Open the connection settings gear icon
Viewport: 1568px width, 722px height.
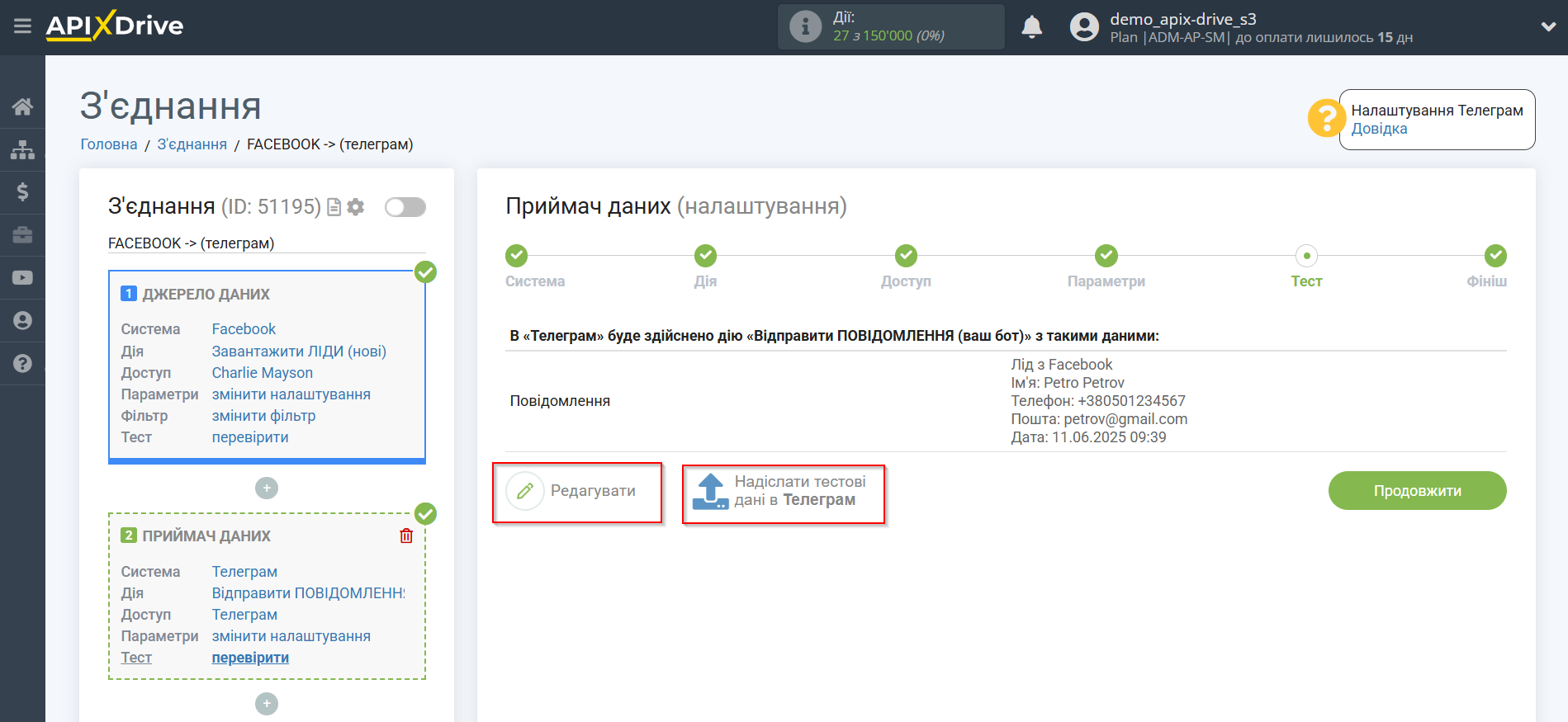[x=356, y=207]
